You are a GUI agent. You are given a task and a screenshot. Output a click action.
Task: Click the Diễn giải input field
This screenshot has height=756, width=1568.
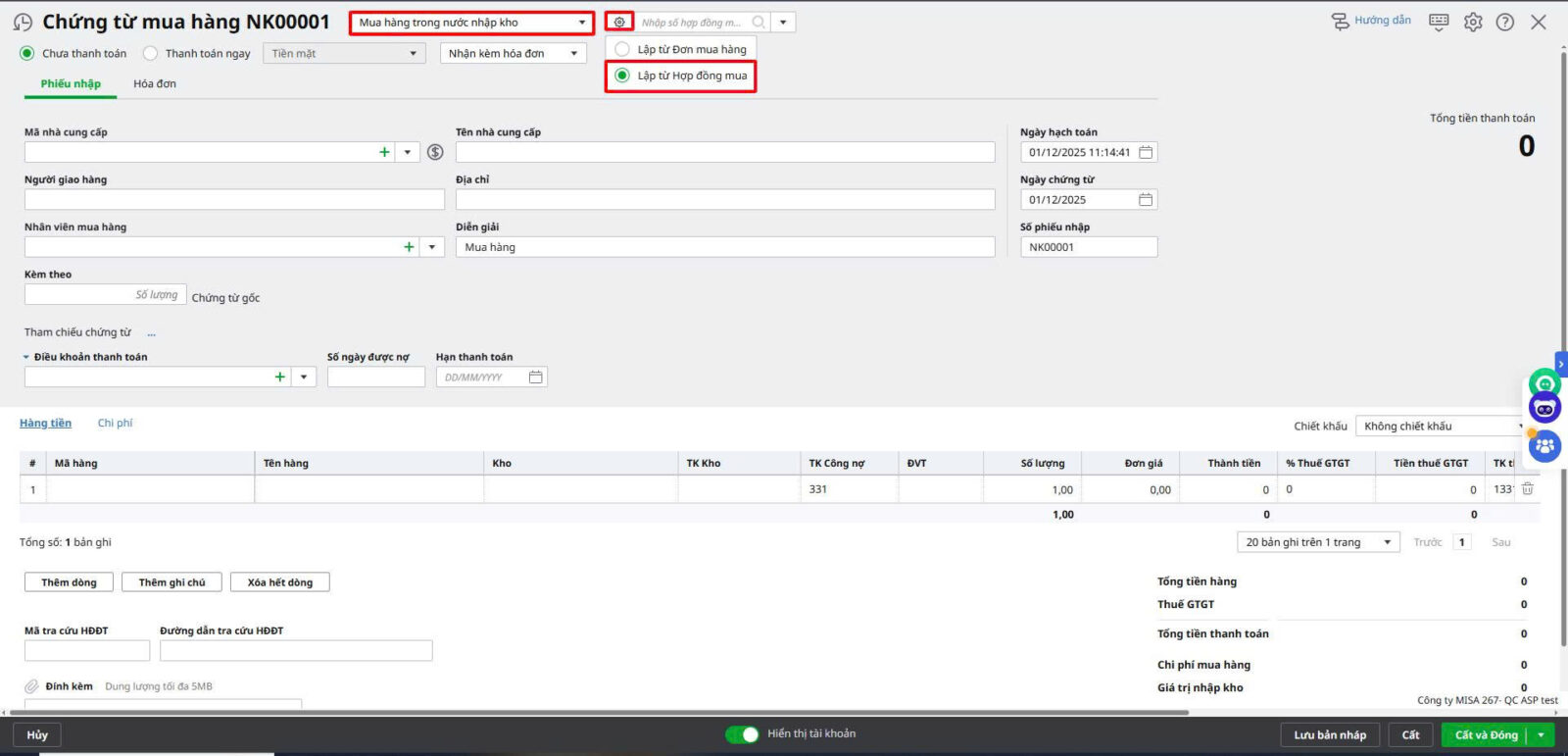[725, 247]
